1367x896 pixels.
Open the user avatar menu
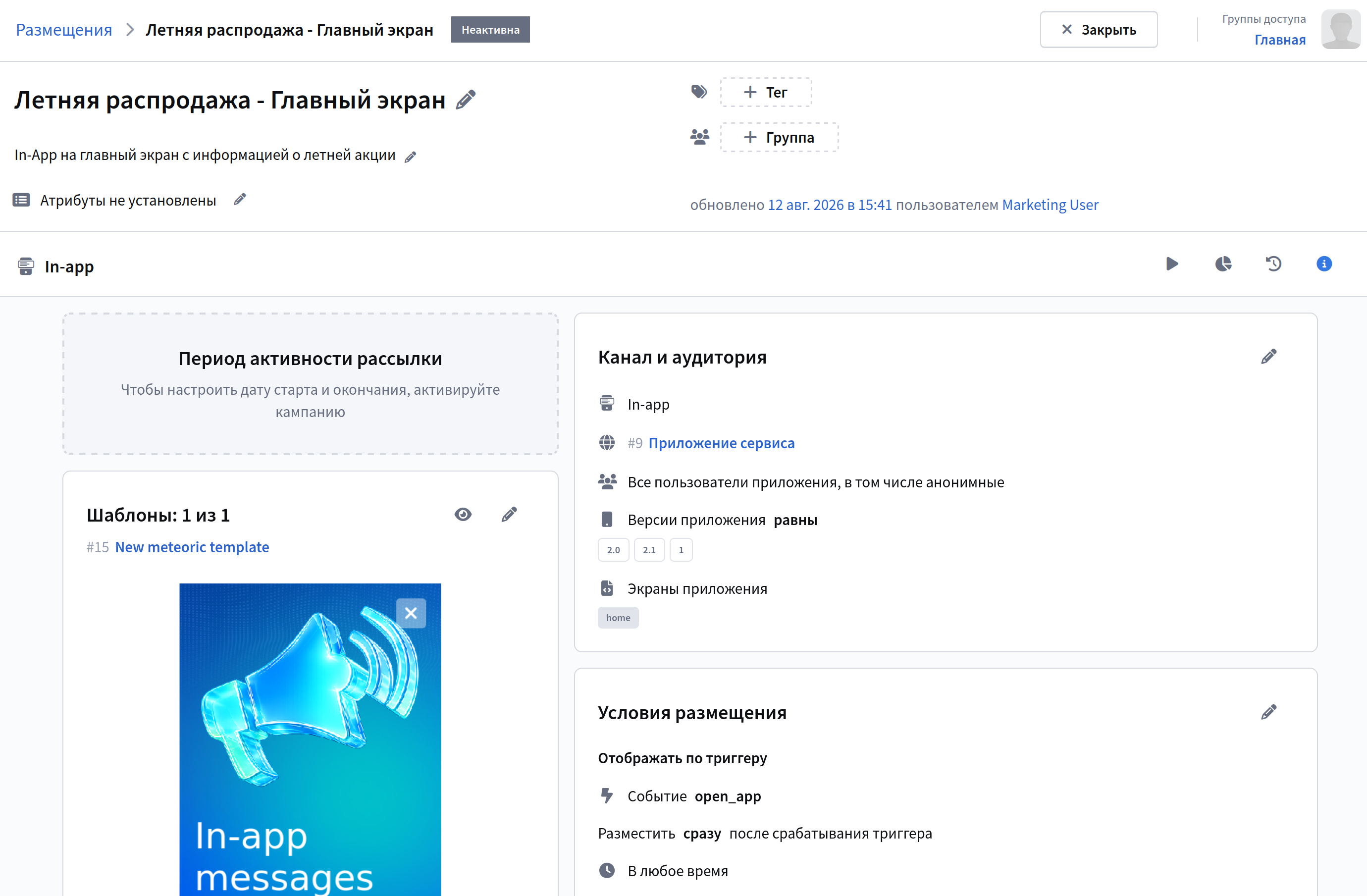click(x=1341, y=29)
